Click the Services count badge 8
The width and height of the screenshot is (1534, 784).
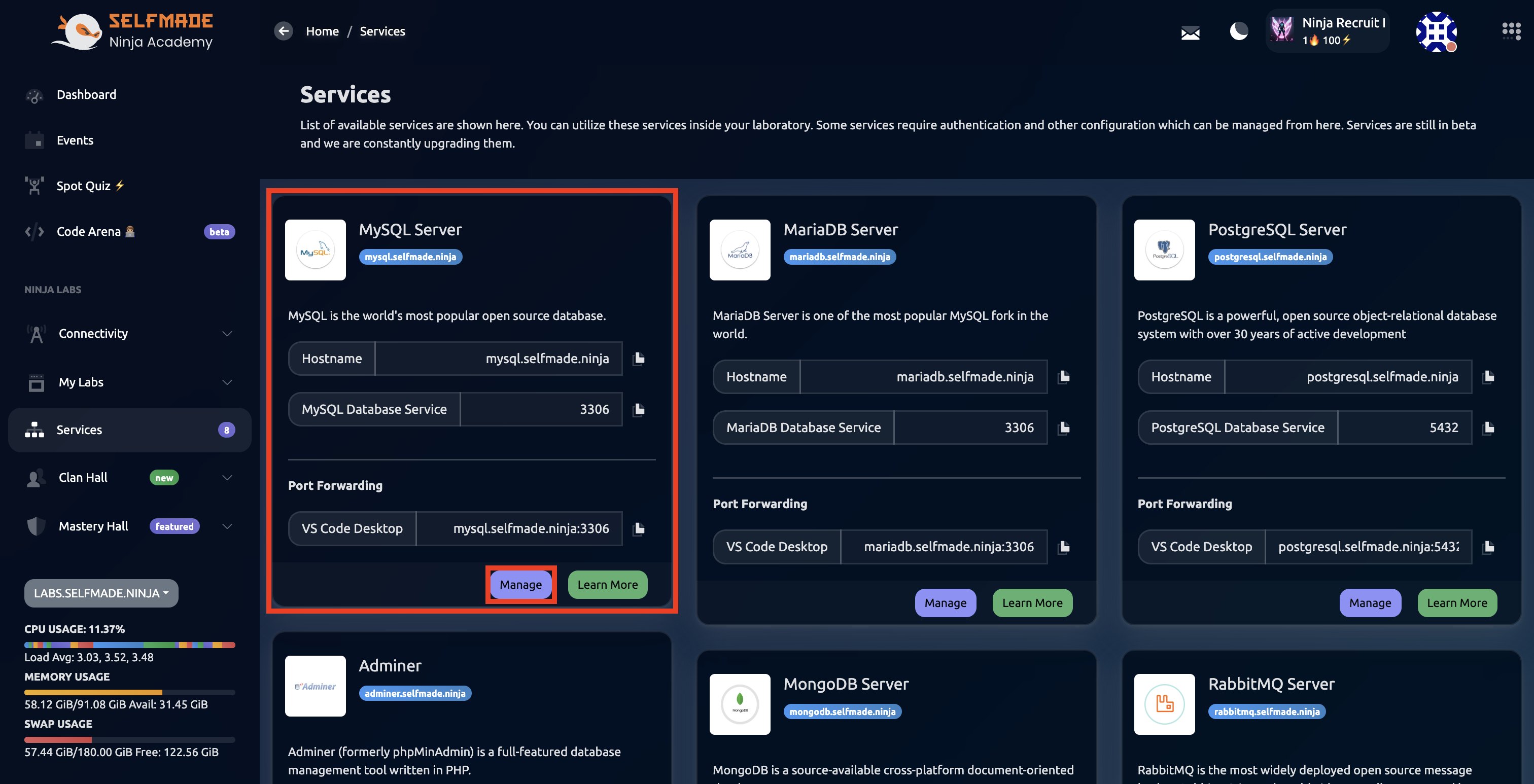tap(226, 430)
